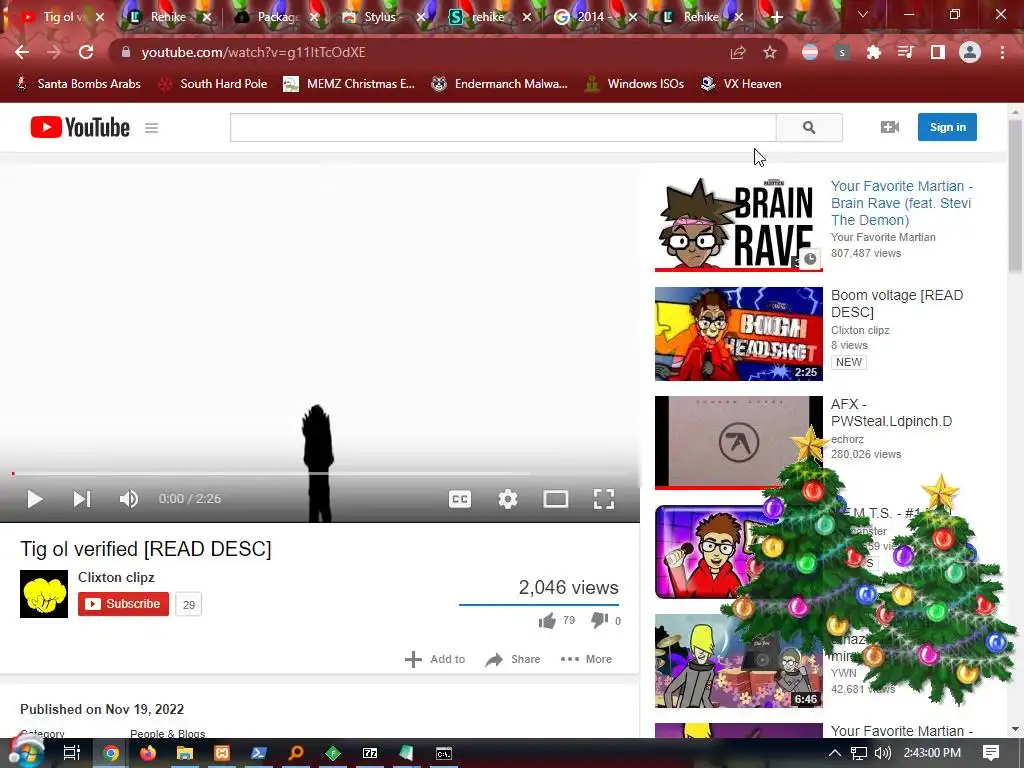The image size is (1024, 768).
Task: Skip to next video in player
Action: [x=82, y=500]
